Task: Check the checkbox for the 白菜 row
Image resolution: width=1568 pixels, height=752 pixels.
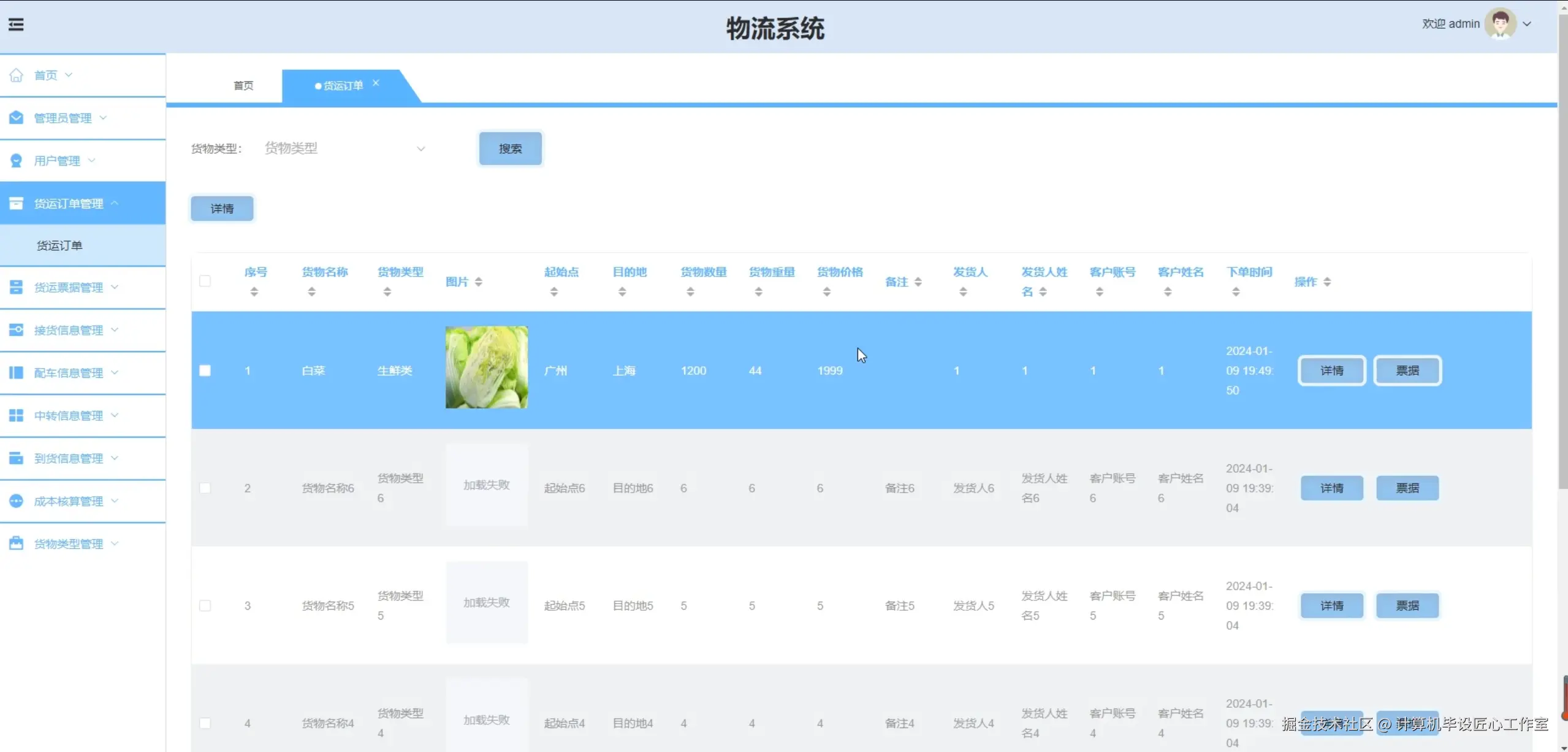Action: coord(205,370)
